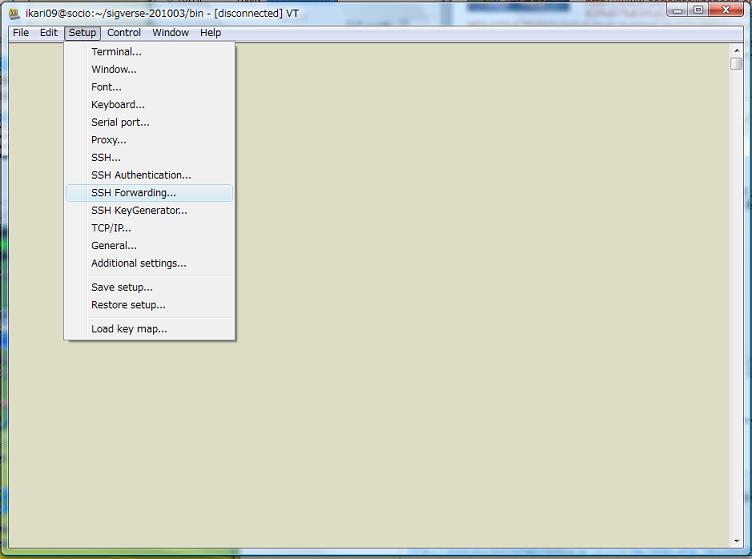Viewport: 752px width, 559px height.
Task: Open Keyboard... settings
Action: pos(118,105)
